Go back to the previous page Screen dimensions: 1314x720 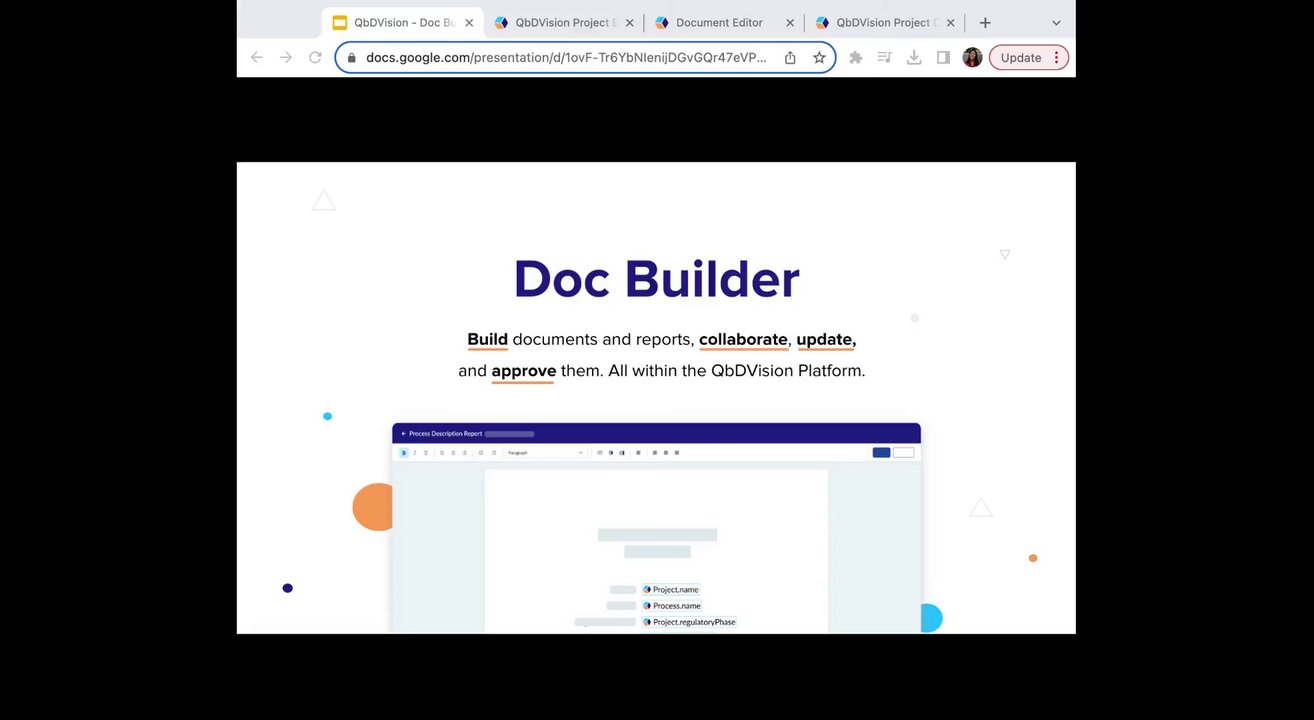tap(257, 58)
